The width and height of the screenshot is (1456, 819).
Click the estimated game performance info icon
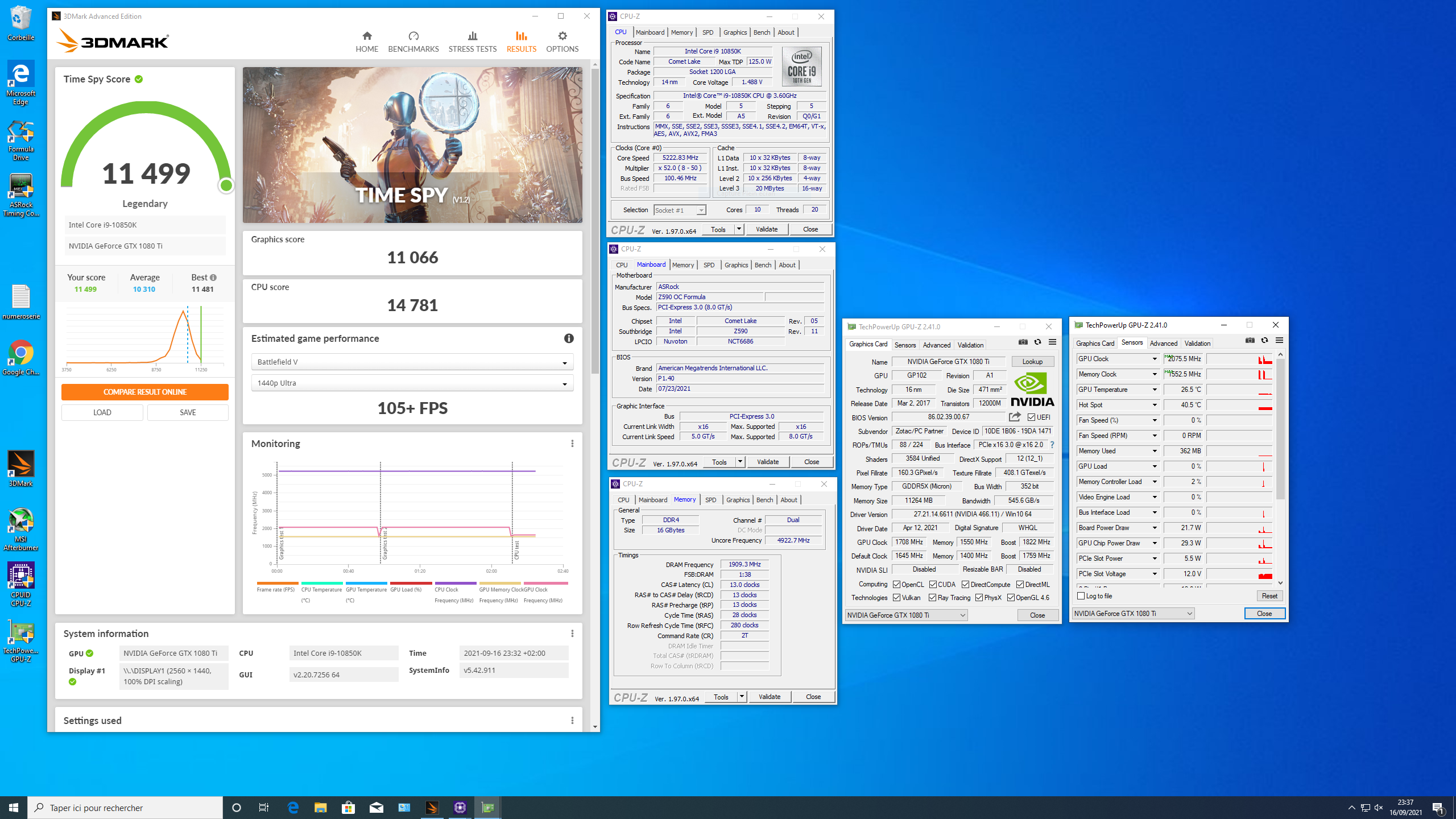pos(569,338)
